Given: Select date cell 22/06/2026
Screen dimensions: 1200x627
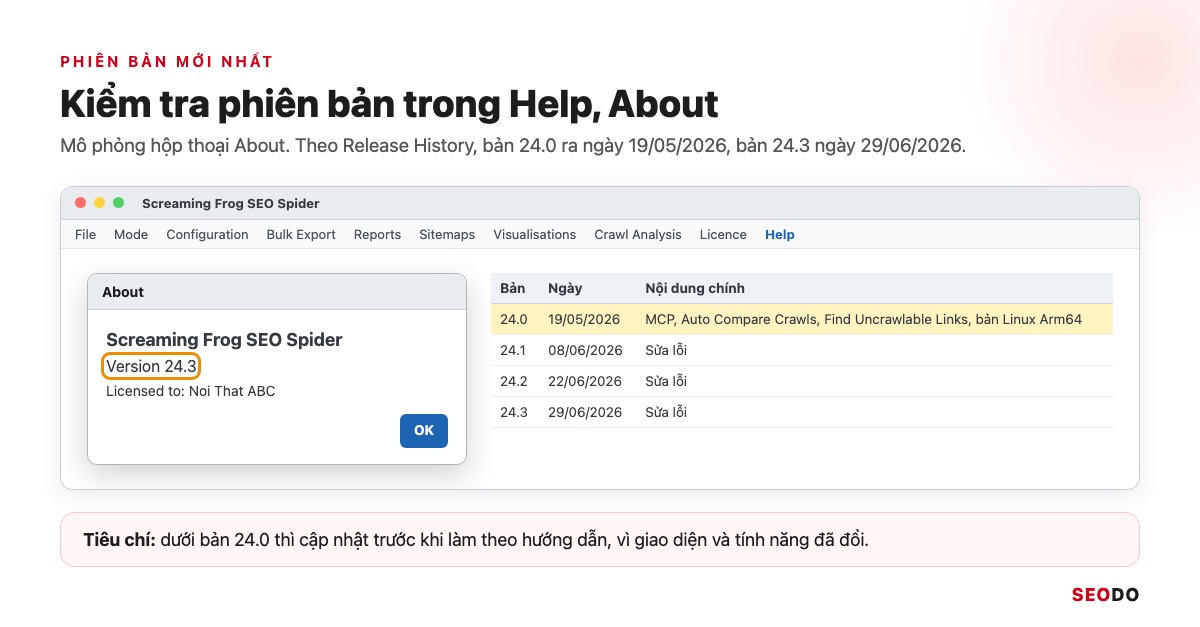Looking at the screenshot, I should [x=585, y=381].
